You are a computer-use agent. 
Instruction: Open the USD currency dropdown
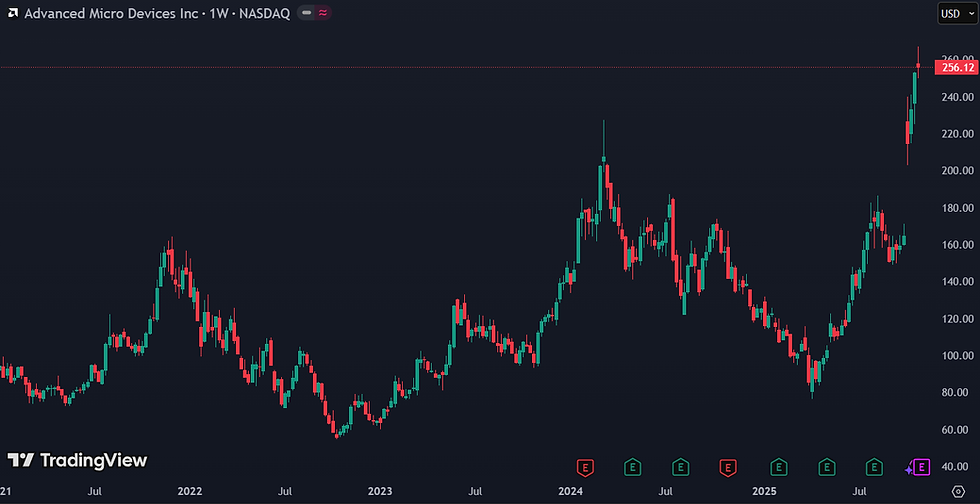pyautogui.click(x=958, y=14)
